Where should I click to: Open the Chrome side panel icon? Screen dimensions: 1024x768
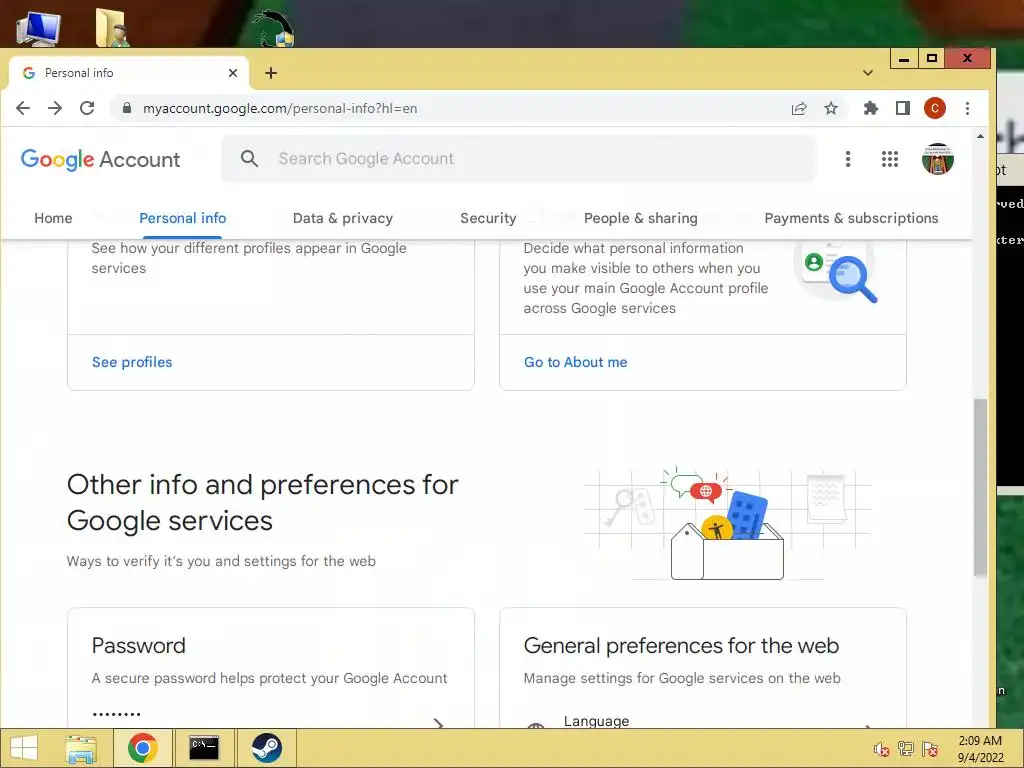tap(903, 108)
